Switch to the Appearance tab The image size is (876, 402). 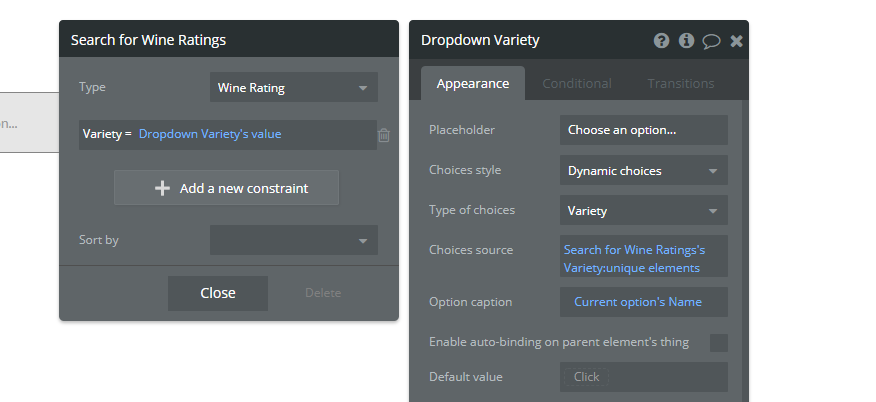473,84
